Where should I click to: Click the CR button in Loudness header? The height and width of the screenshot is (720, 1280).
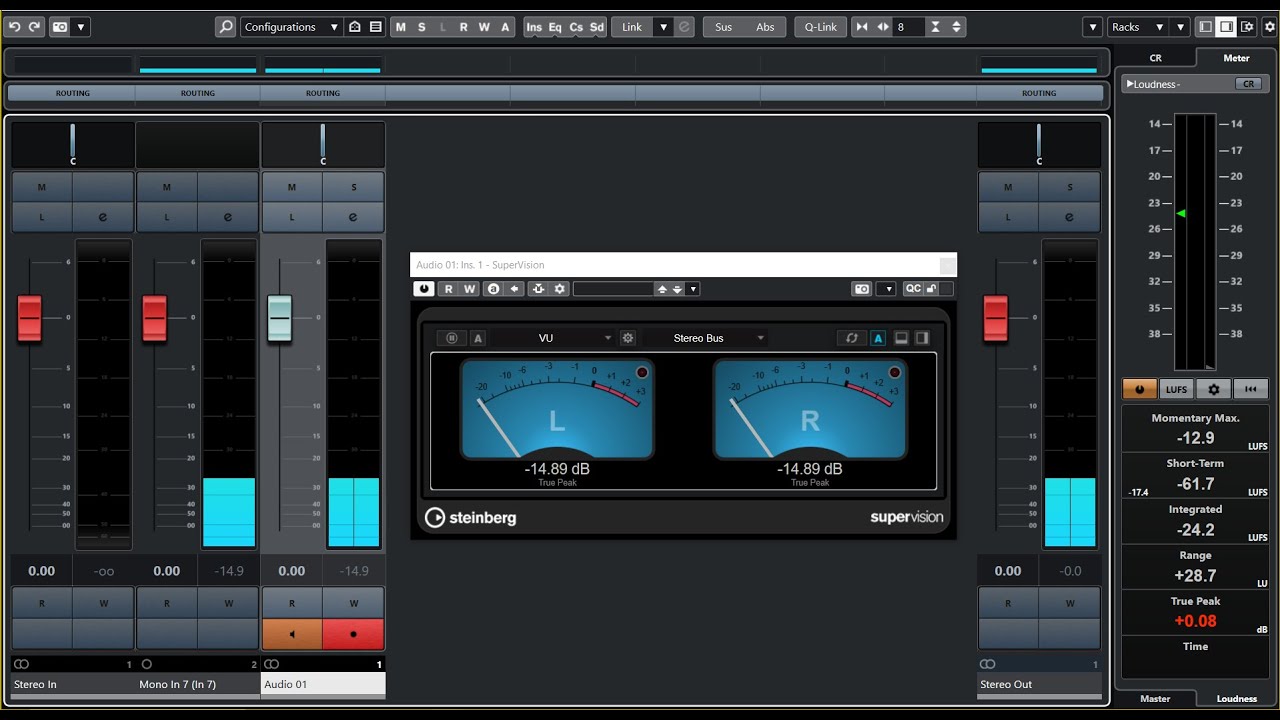[1248, 84]
